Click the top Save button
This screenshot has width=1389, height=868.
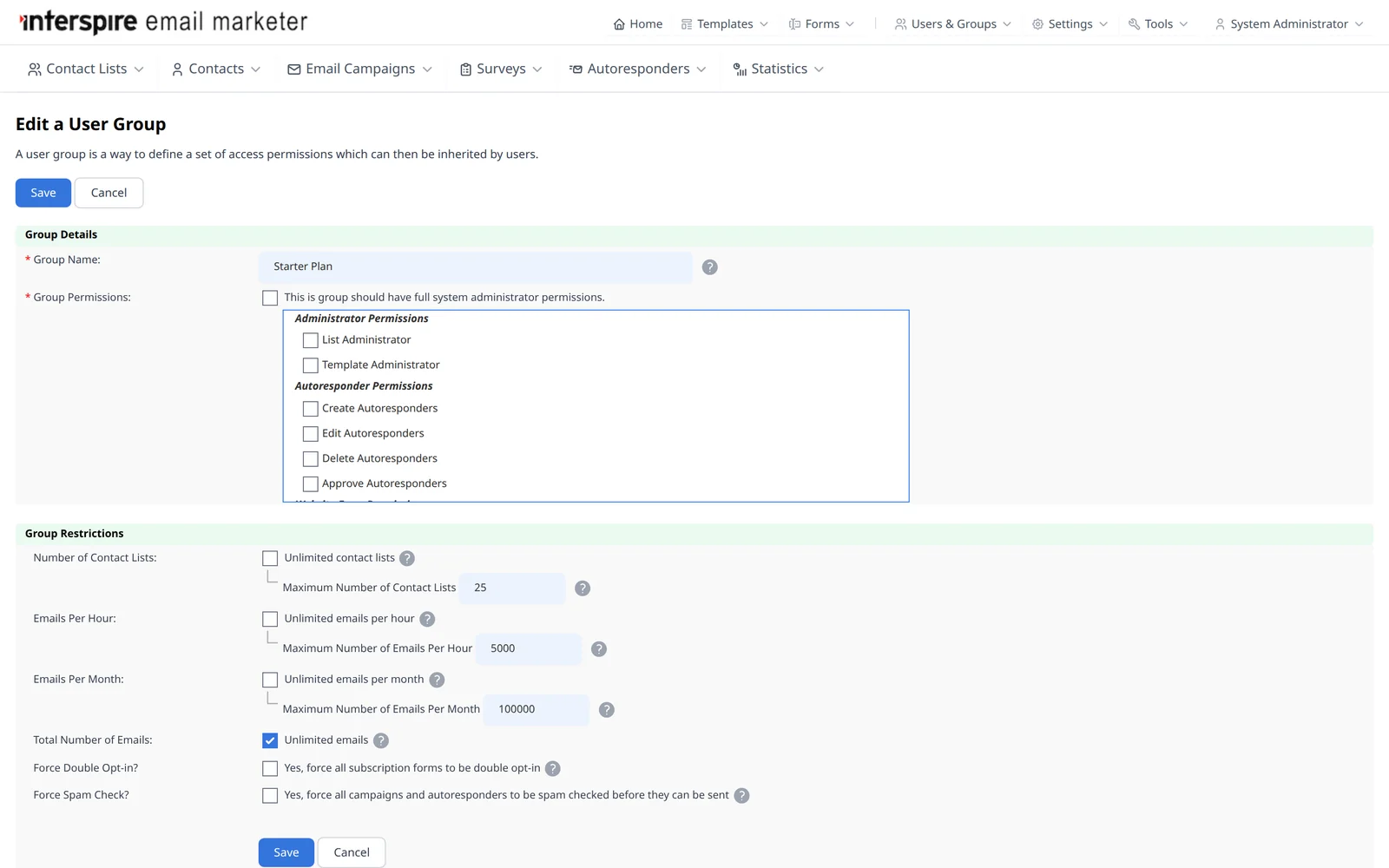[x=43, y=193]
